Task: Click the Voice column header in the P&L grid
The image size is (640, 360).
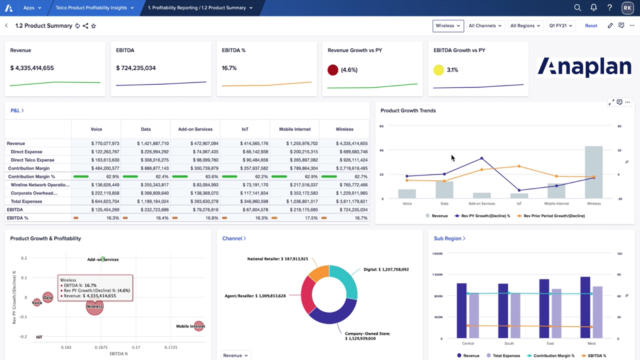Action: coord(96,129)
